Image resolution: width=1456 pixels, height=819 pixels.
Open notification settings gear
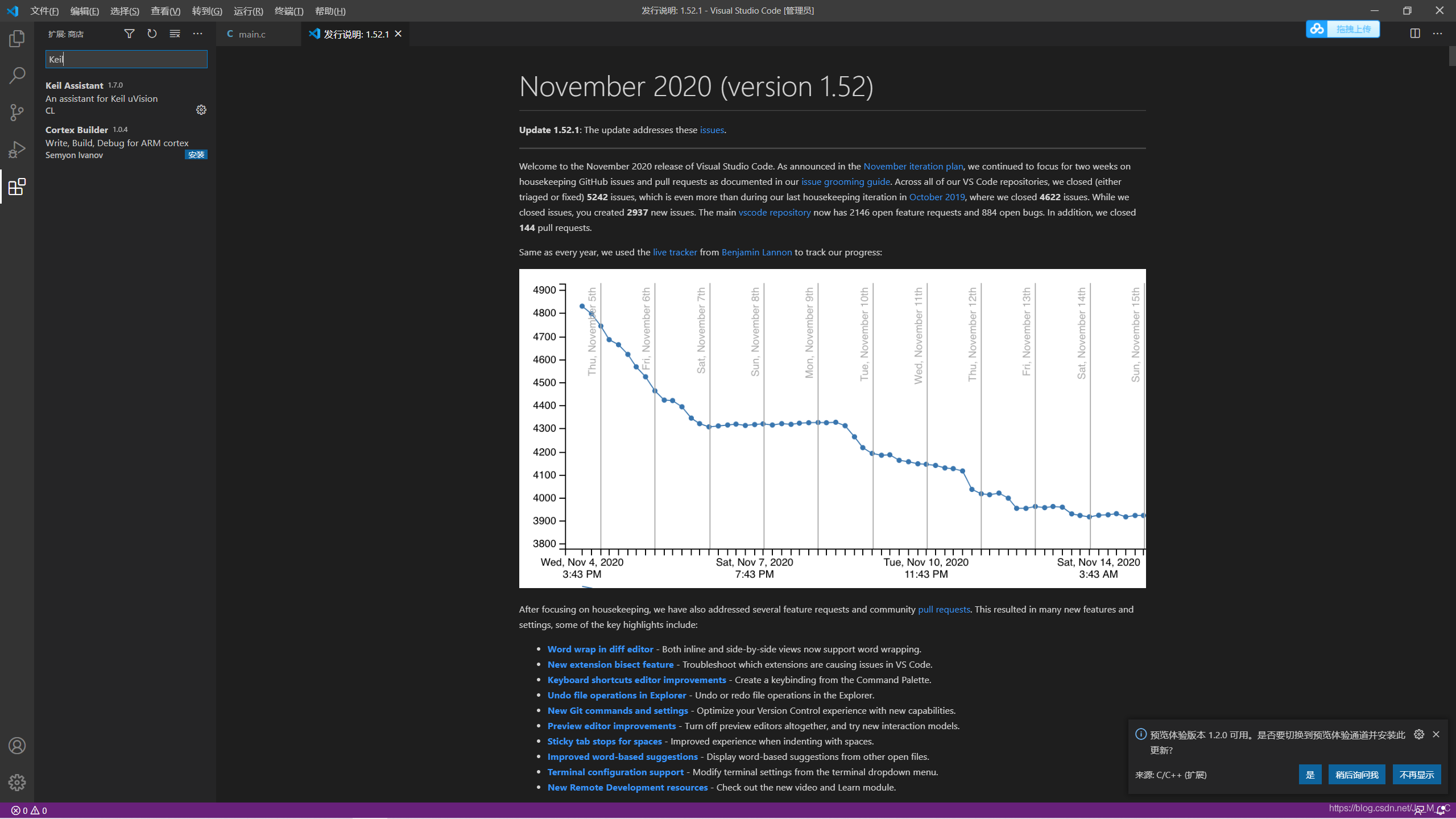[1419, 734]
